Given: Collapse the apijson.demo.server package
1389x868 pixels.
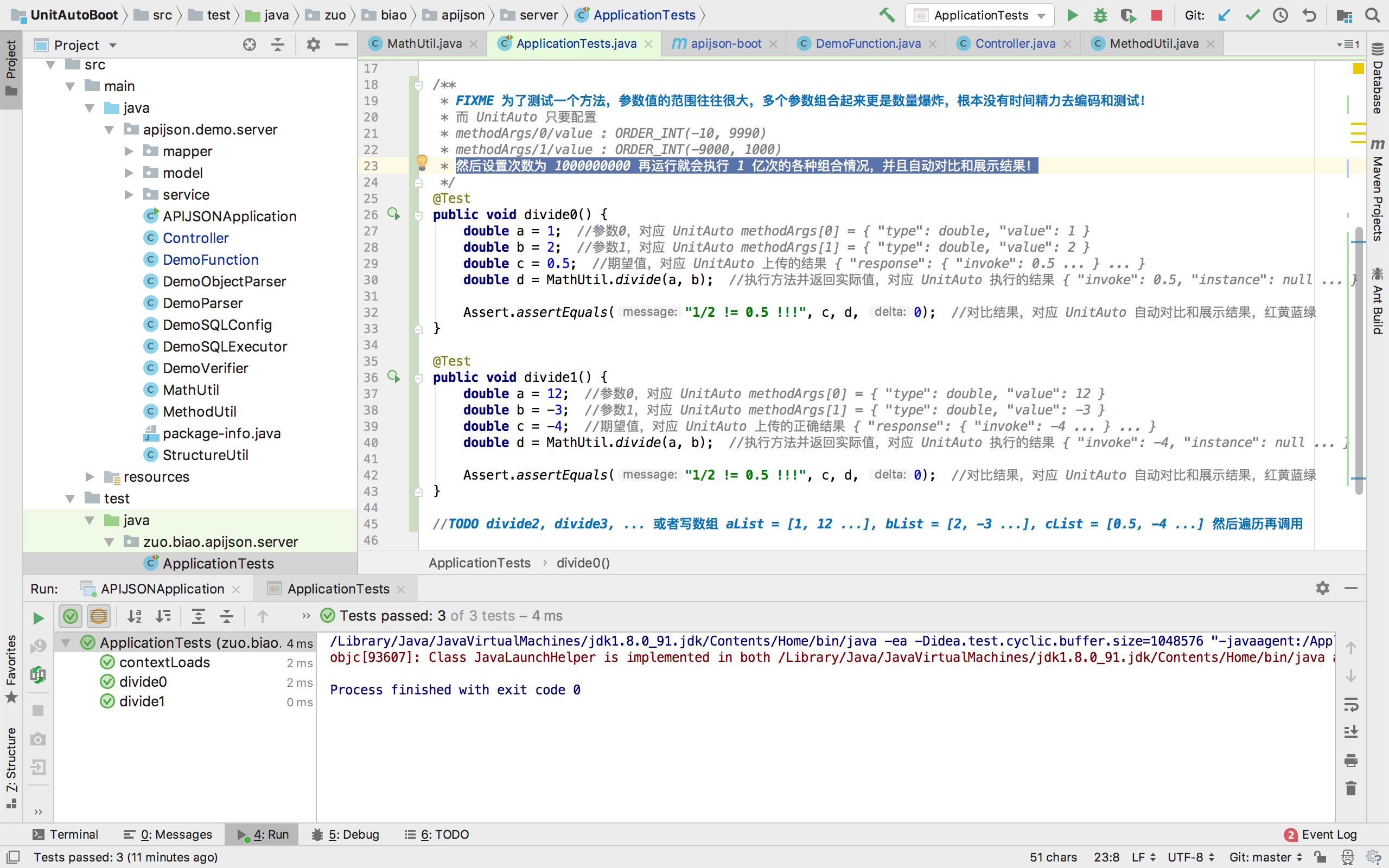Looking at the screenshot, I should pos(109,130).
